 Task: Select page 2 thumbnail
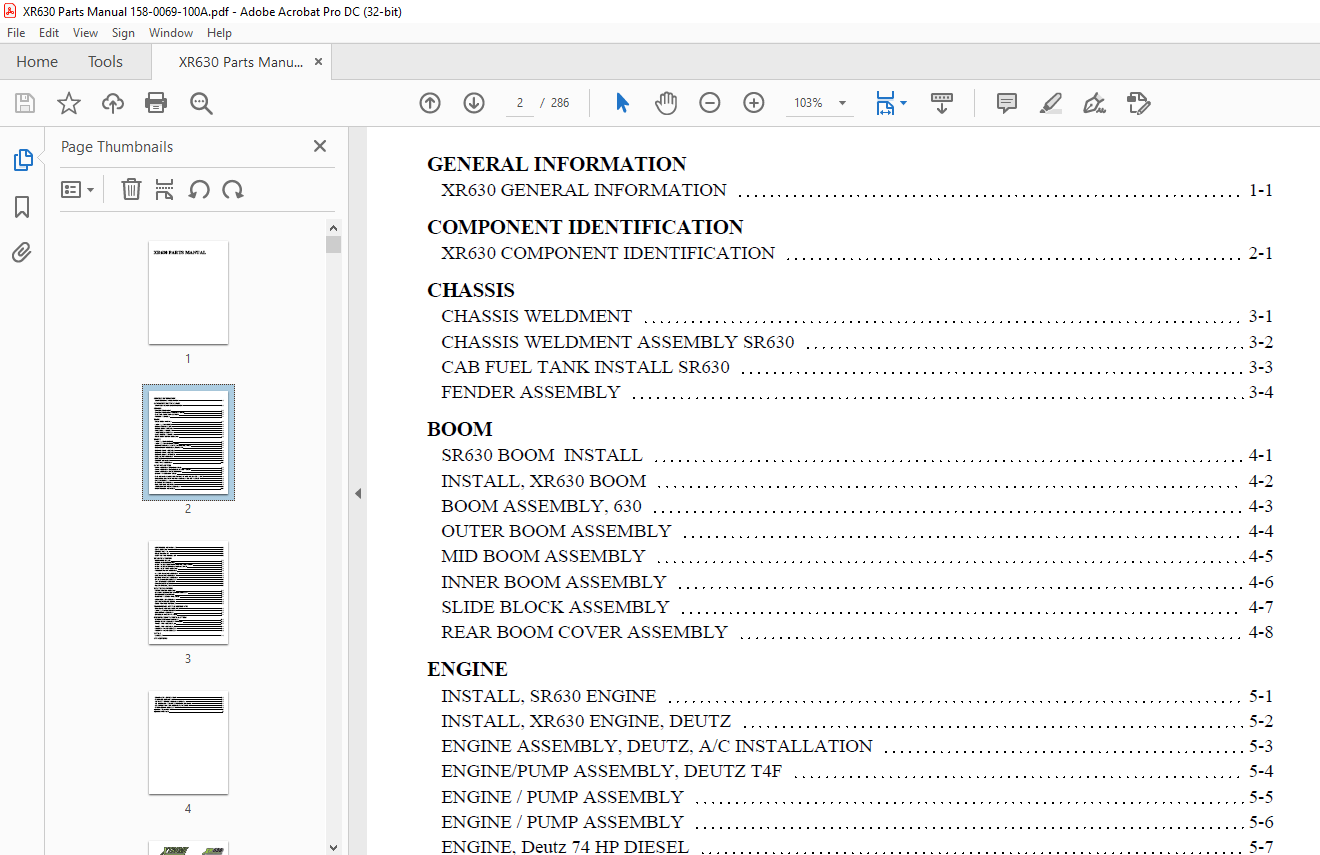pos(188,442)
